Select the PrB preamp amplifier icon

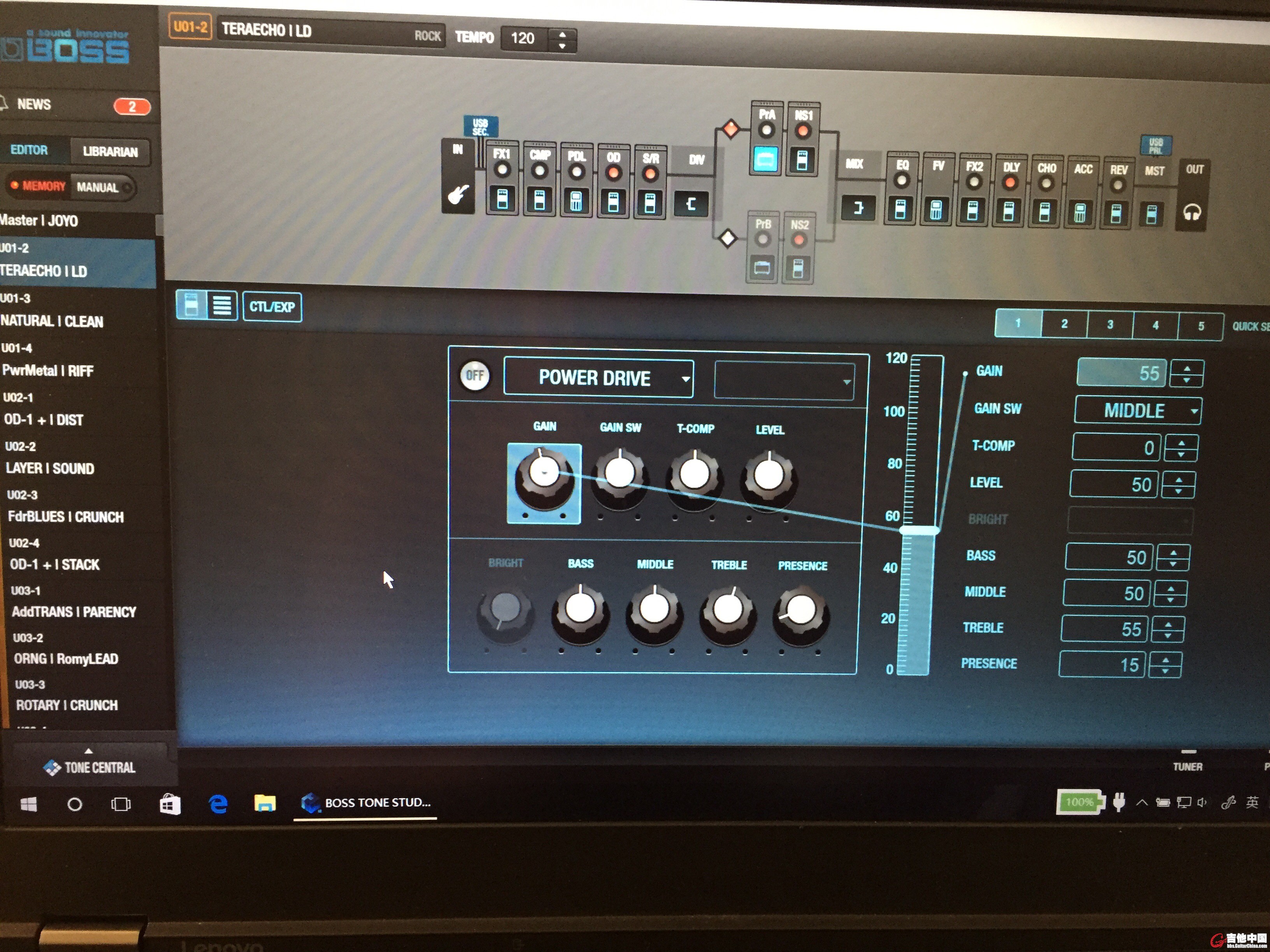[762, 268]
